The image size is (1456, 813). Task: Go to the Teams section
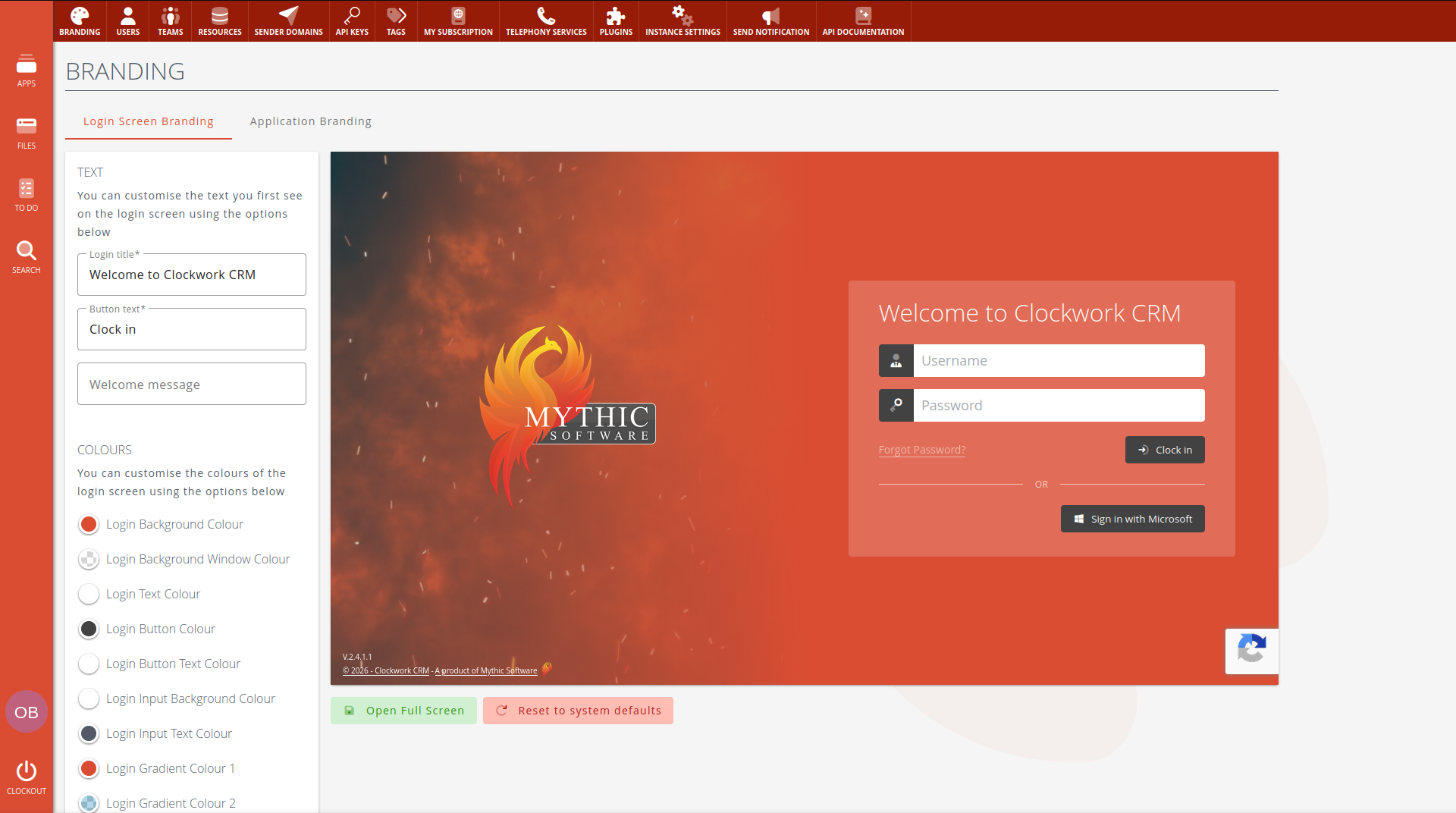[170, 20]
